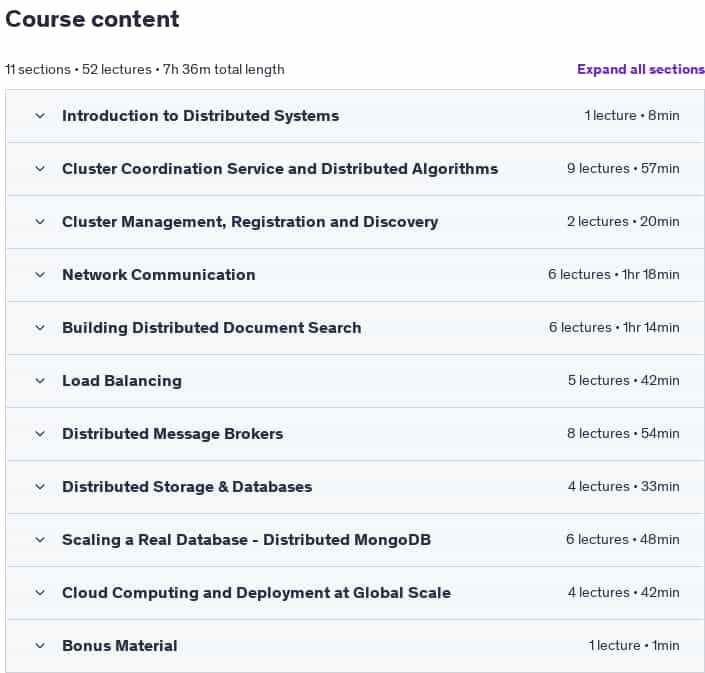Screen dimensions: 705x673
Task: Click '4 lectures • 42min' in Cloud Computing row
Action: (624, 592)
